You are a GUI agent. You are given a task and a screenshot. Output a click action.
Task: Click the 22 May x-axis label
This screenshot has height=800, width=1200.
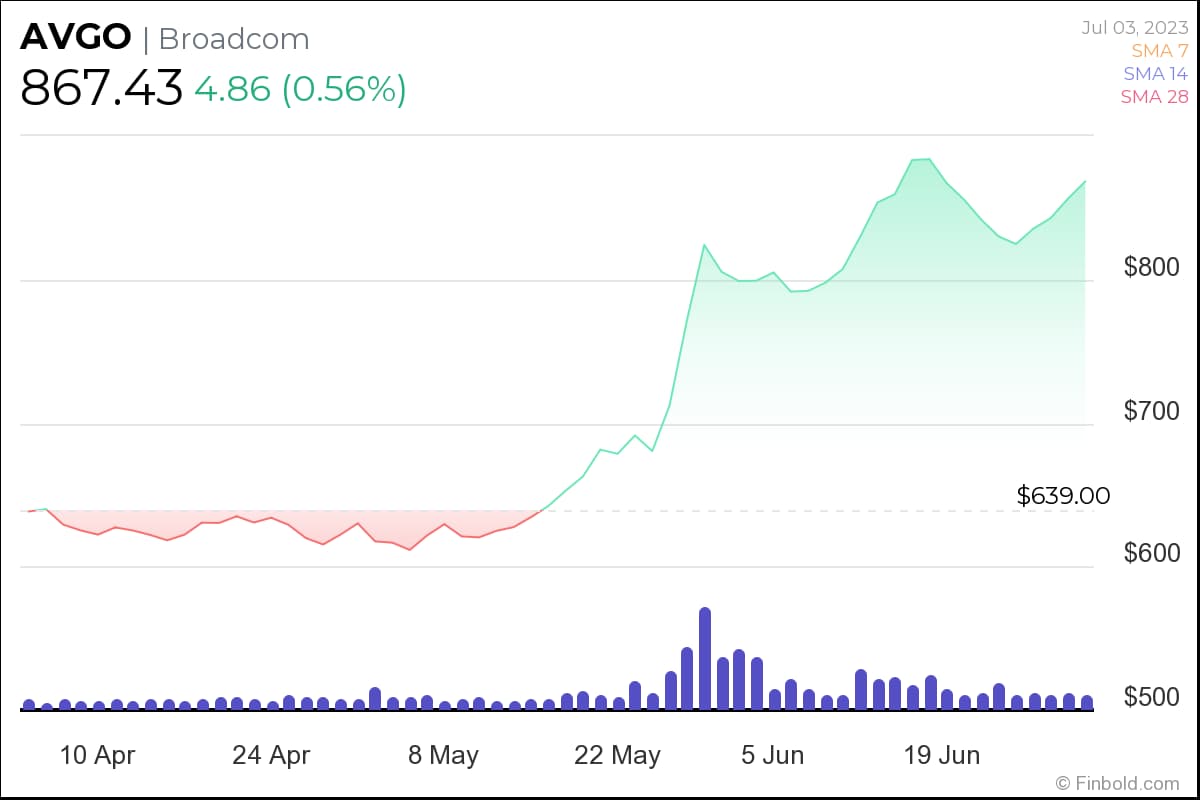(617, 755)
